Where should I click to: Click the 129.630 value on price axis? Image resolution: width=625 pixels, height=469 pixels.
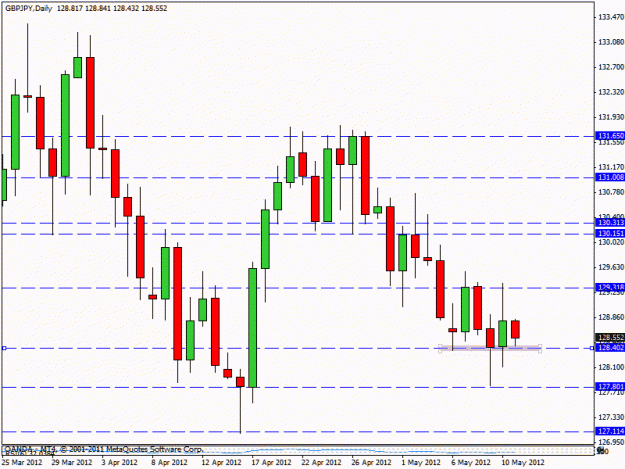[x=611, y=267]
